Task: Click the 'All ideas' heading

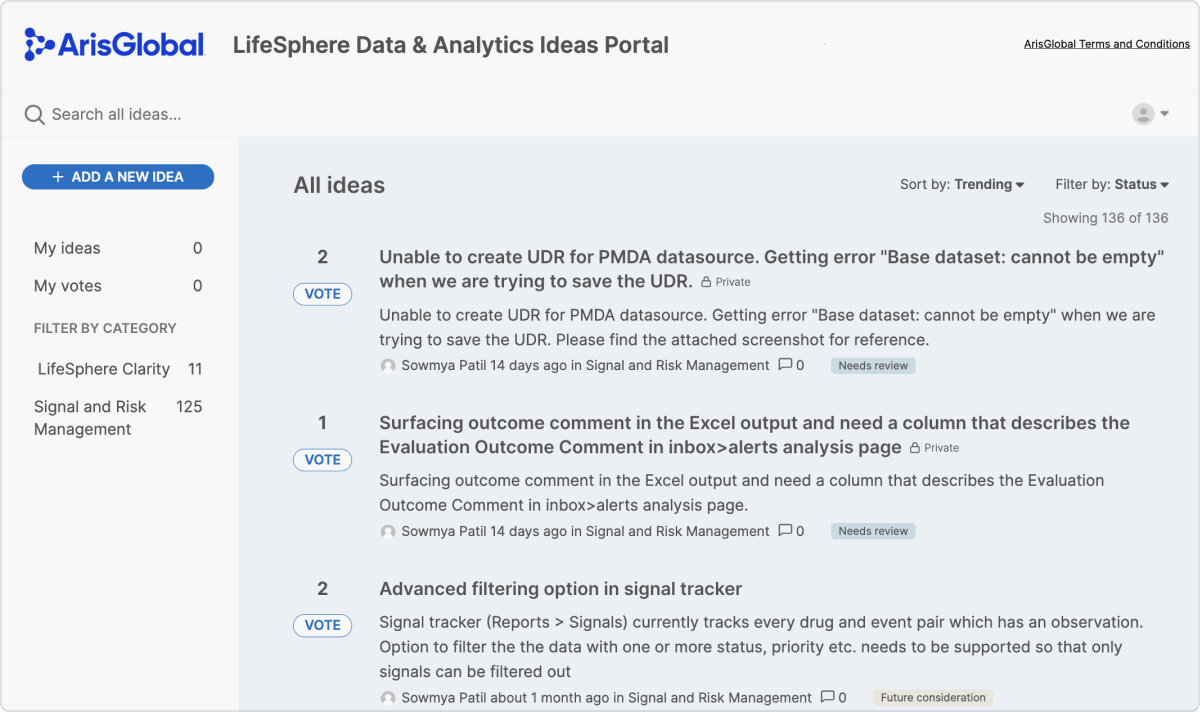Action: pos(339,185)
